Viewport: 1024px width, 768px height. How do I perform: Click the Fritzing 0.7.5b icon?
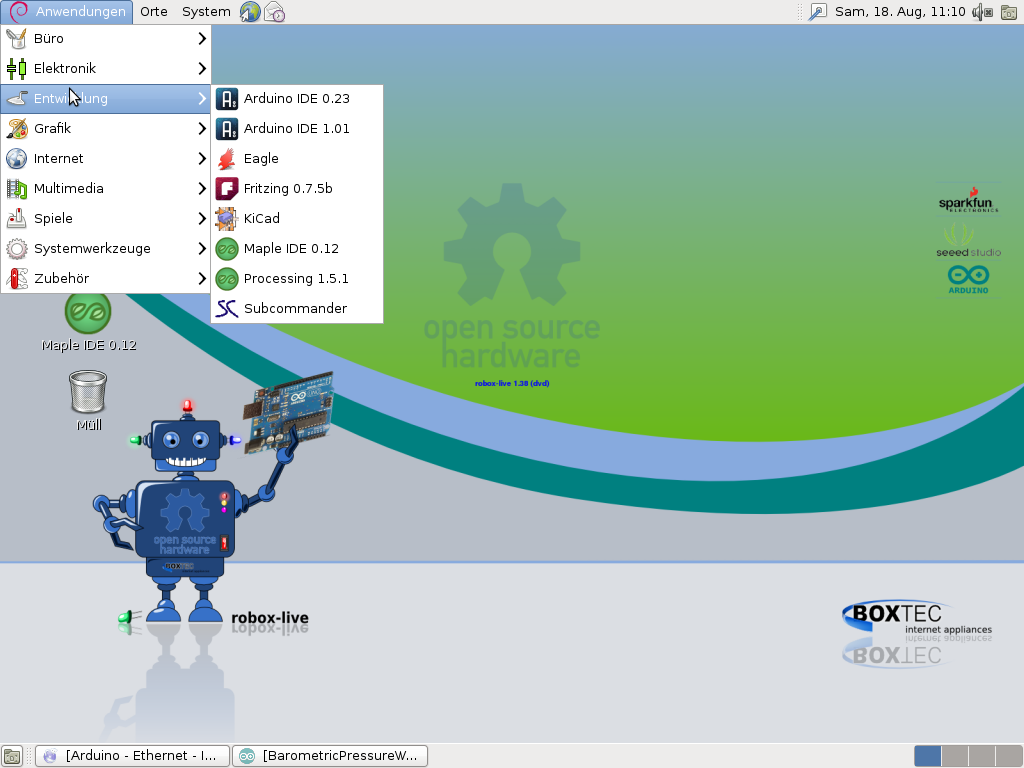[x=227, y=189]
